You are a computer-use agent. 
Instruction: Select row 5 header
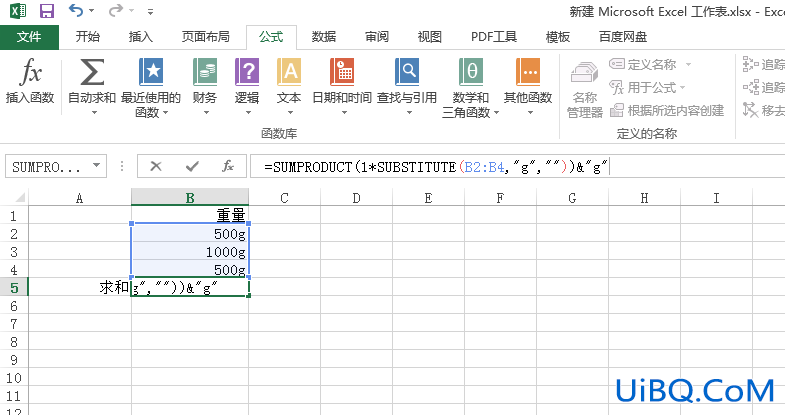[x=14, y=288]
